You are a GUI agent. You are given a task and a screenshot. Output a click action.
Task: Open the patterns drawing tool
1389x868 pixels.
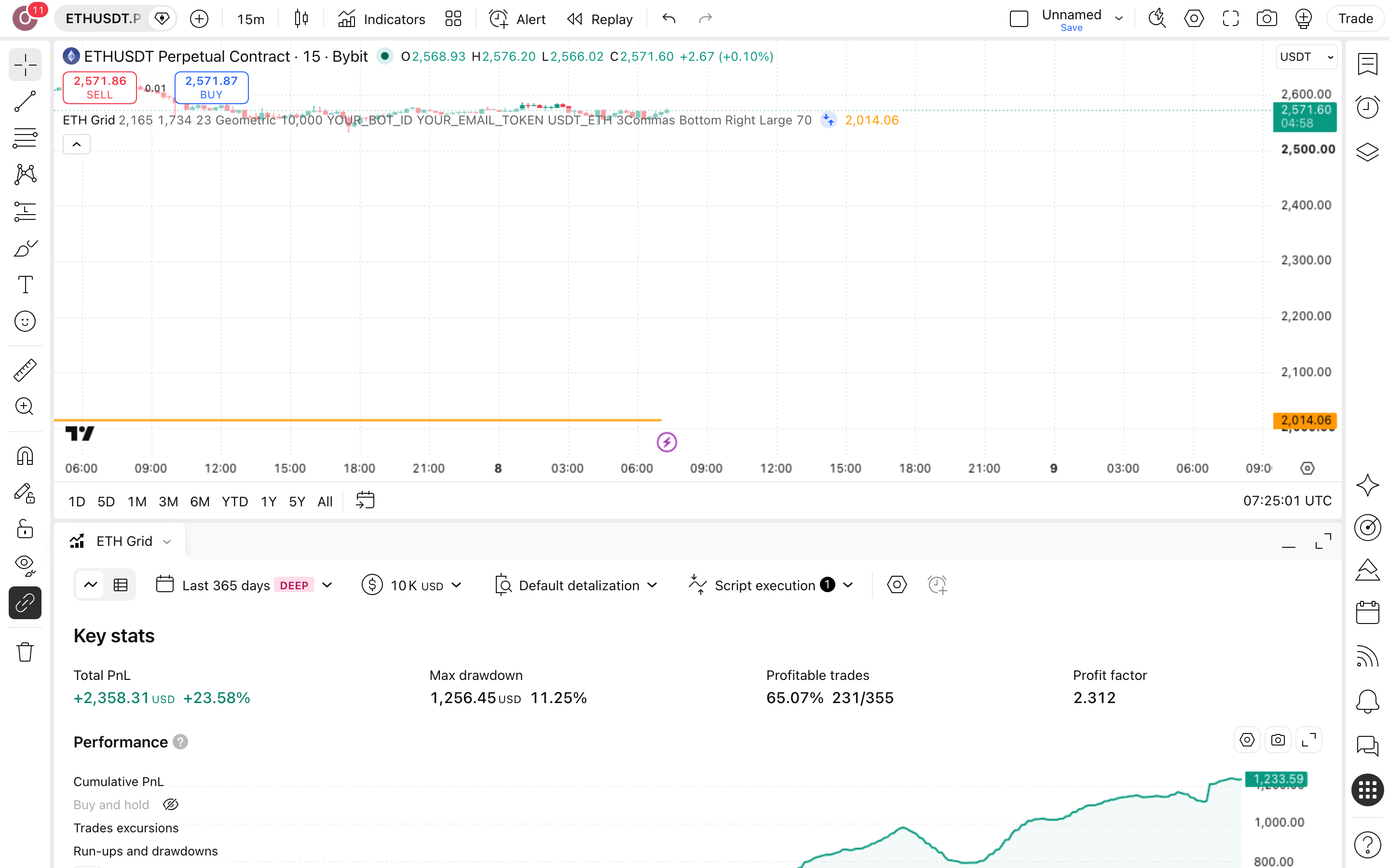click(x=25, y=175)
